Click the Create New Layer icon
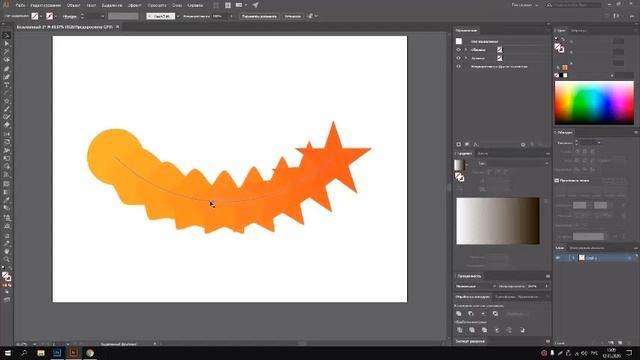The height and width of the screenshot is (360, 640). tap(620, 343)
